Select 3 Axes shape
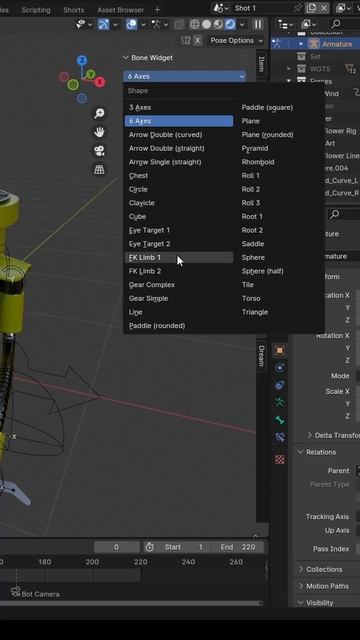 (179, 107)
